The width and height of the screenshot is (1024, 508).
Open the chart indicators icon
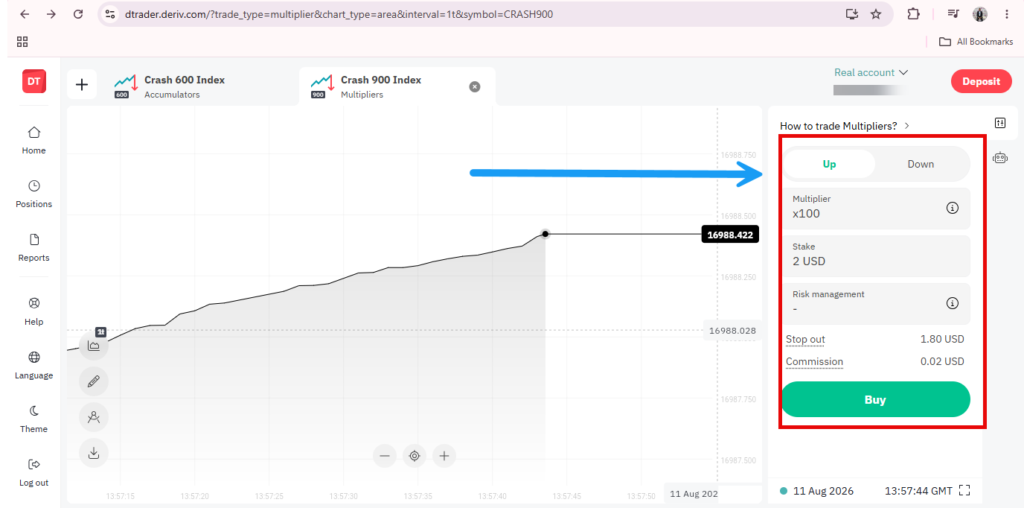pyautogui.click(x=93, y=417)
